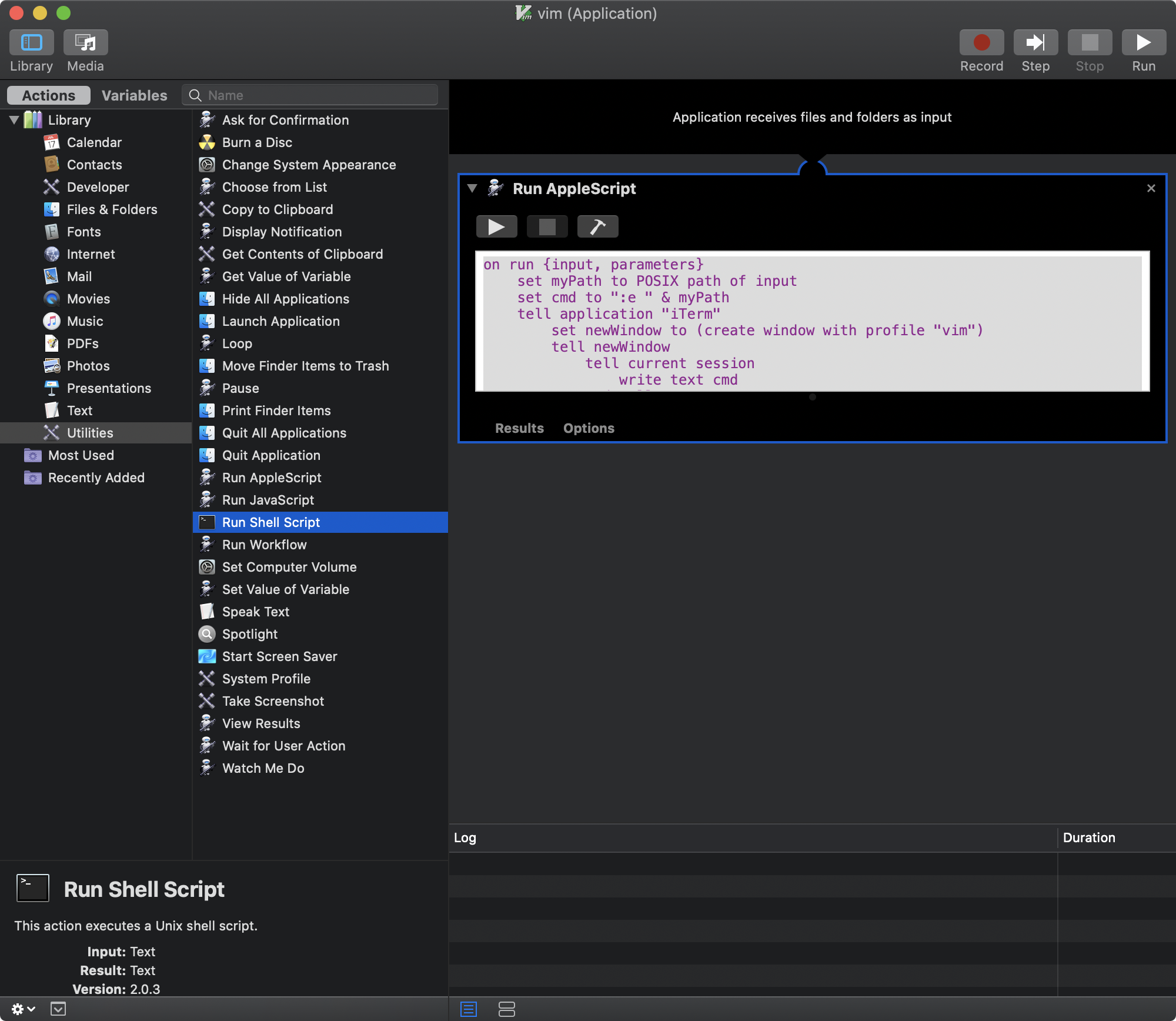Select the Loop action

[320, 343]
